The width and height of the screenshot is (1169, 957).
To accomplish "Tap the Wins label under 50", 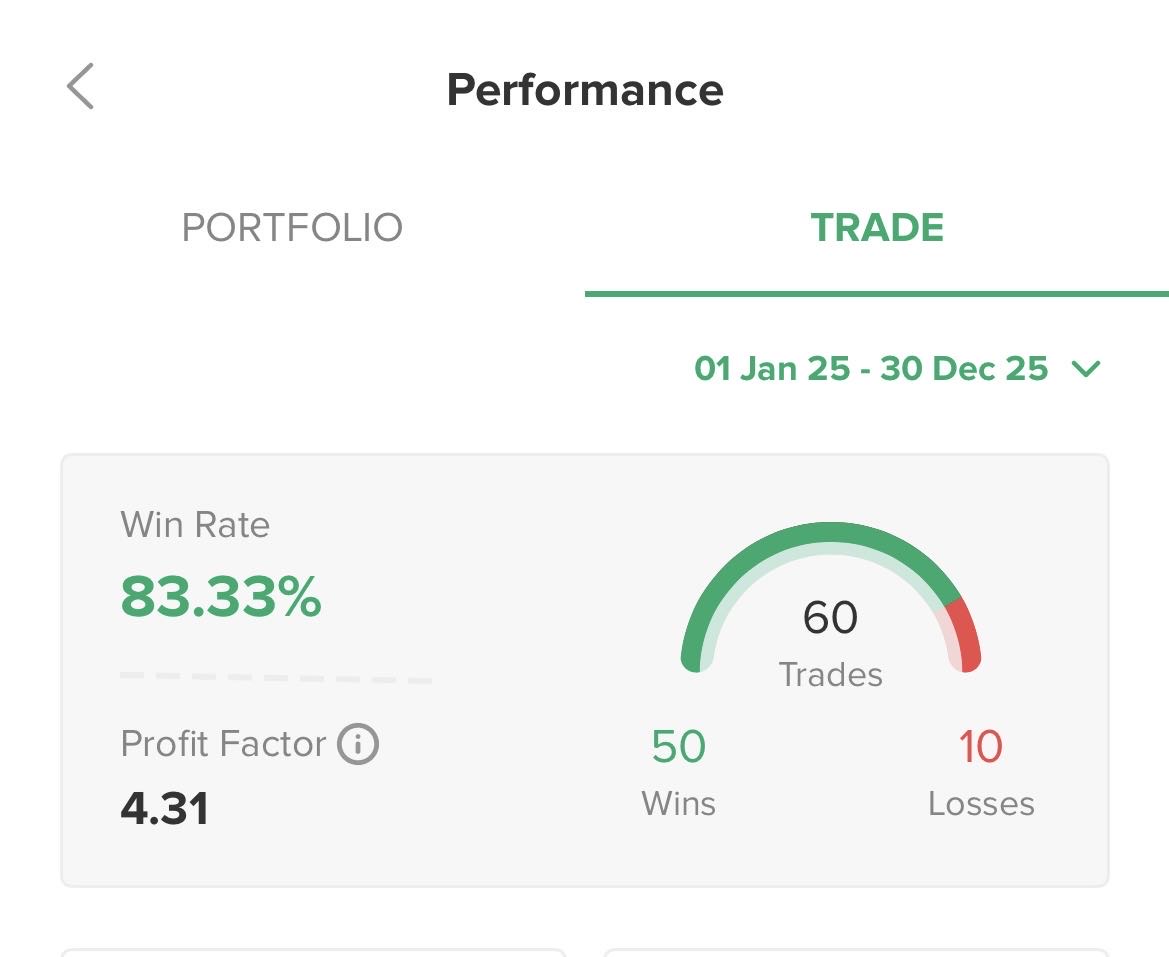I will [679, 804].
